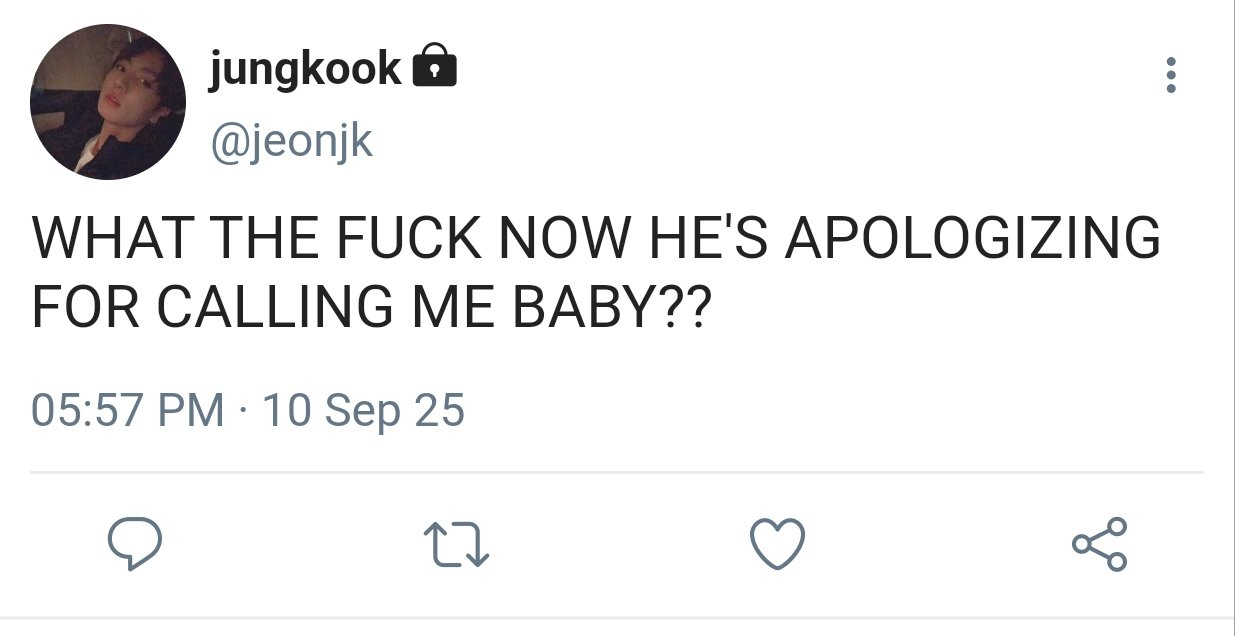
Task: Click the date 10 Sep 25
Action: [363, 410]
